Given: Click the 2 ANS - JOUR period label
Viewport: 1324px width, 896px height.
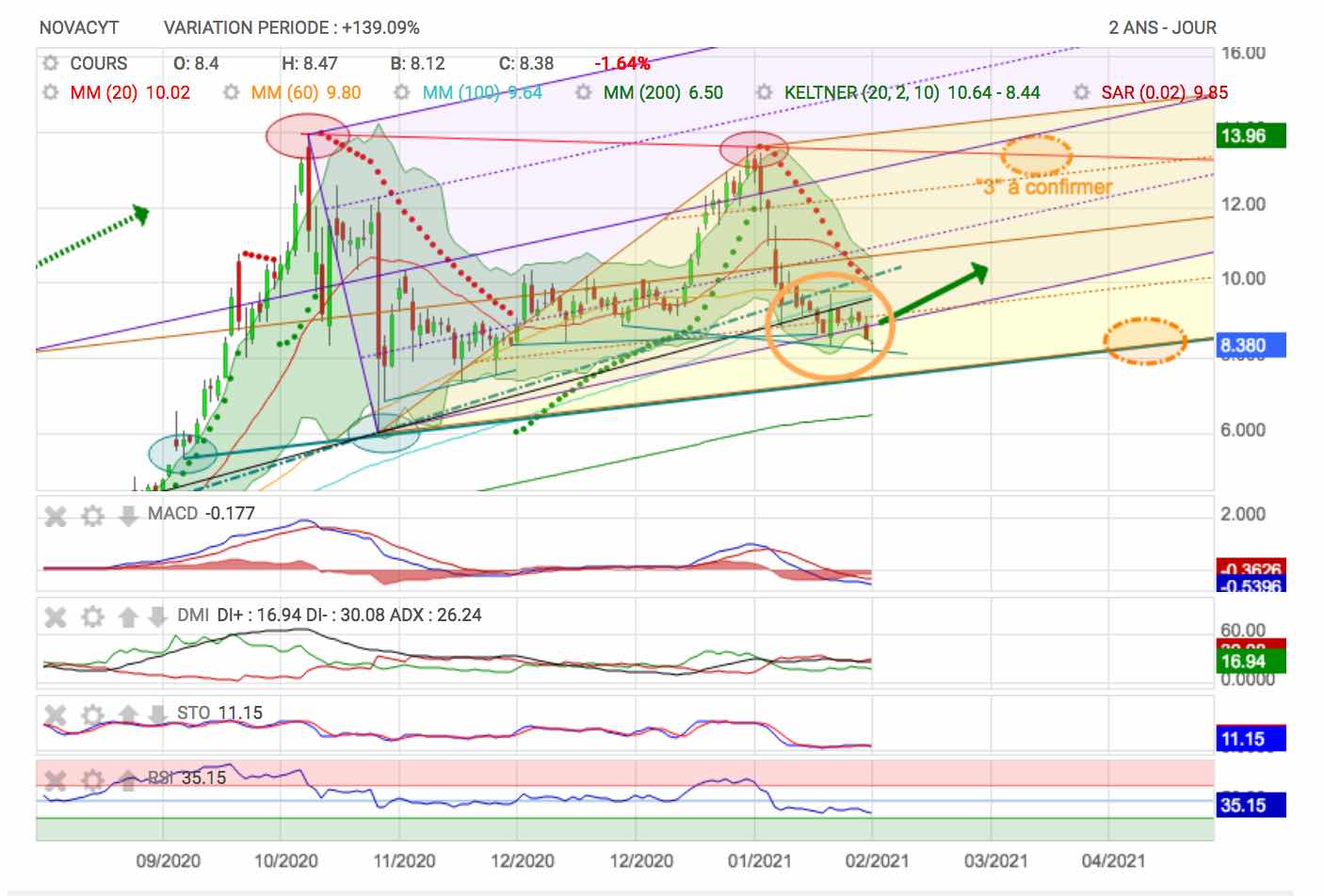Looking at the screenshot, I should pos(1162,28).
